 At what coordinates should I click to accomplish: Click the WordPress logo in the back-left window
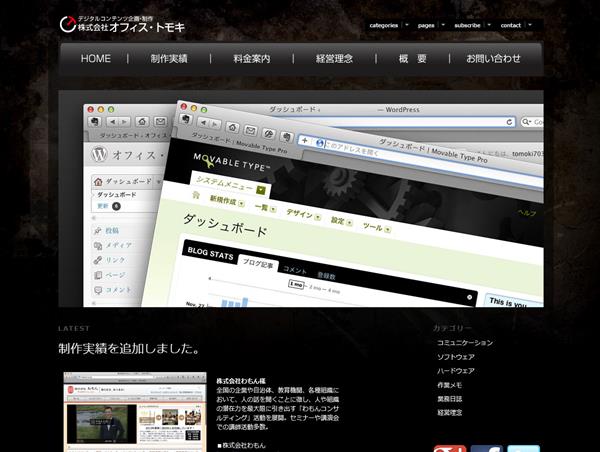99,155
